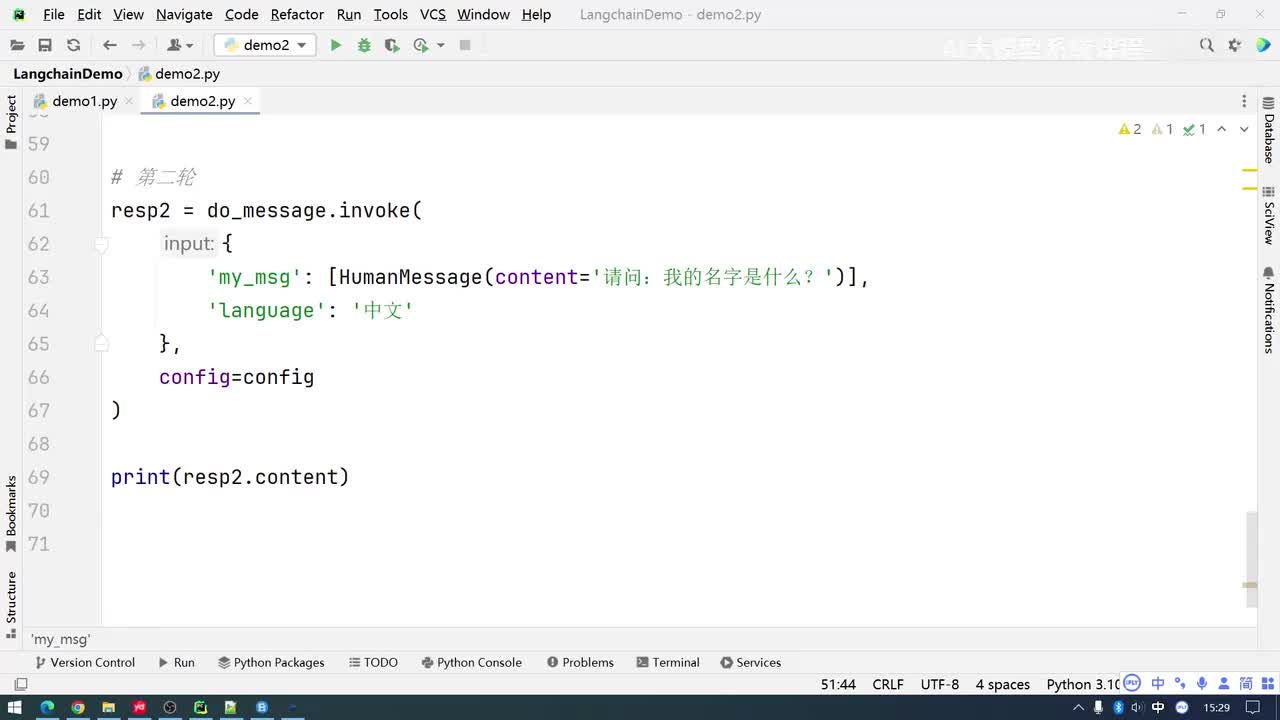Switch to PyCharm in the taskbar
The width and height of the screenshot is (1280, 720).
pyautogui.click(x=200, y=707)
